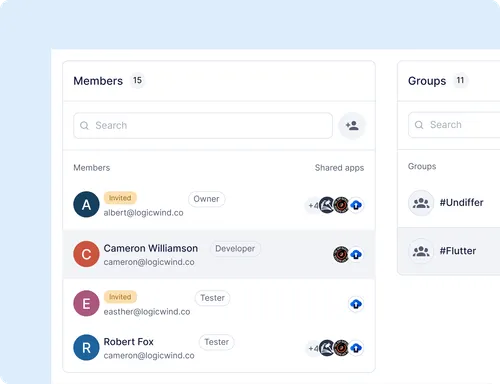Select Cameron Williamson's C avatar
This screenshot has height=384, width=500.
(86, 254)
